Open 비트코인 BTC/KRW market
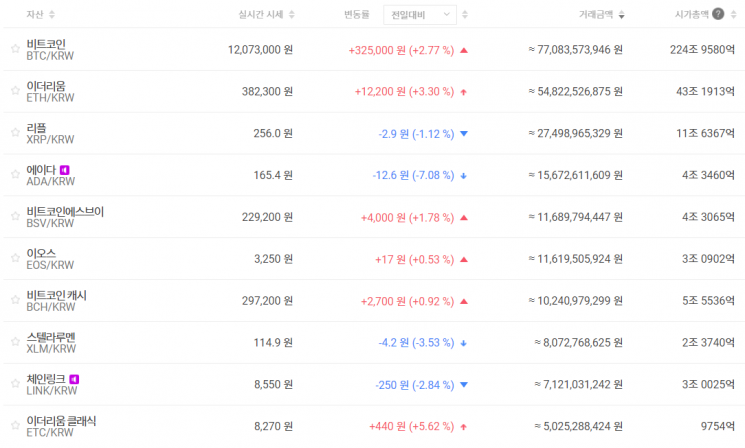 50,50
